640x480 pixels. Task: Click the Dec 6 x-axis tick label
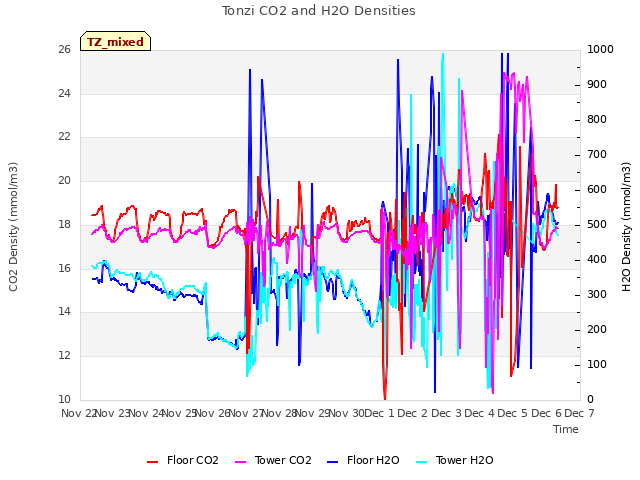point(546,413)
